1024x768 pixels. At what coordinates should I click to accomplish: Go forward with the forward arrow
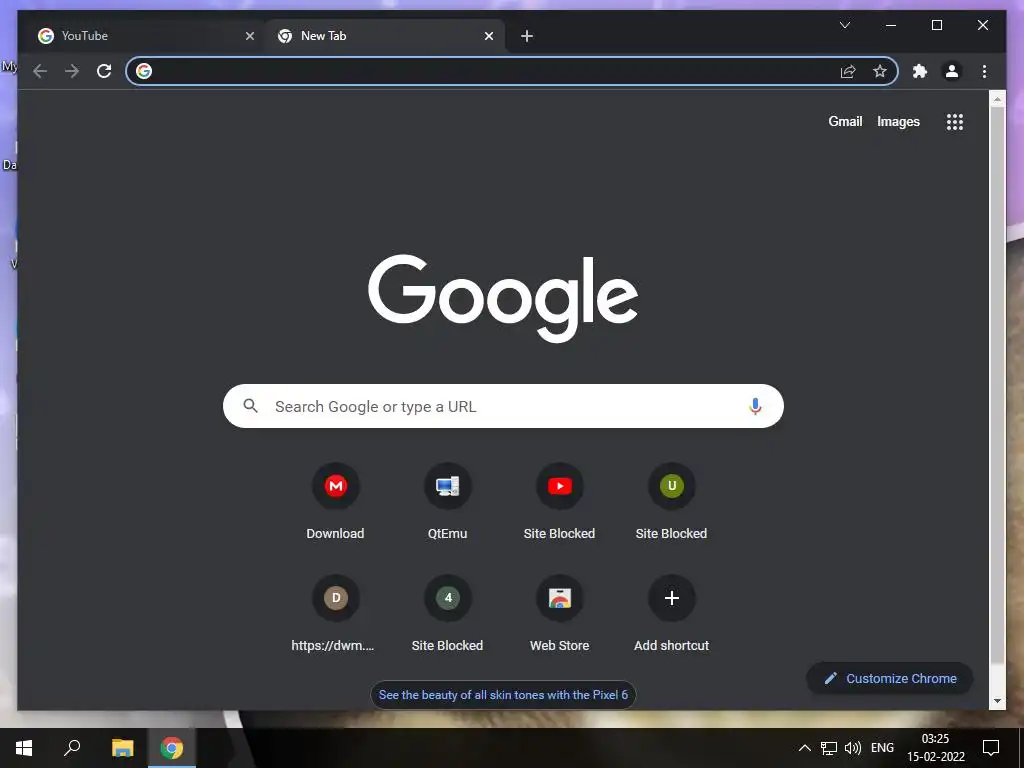[x=72, y=71]
